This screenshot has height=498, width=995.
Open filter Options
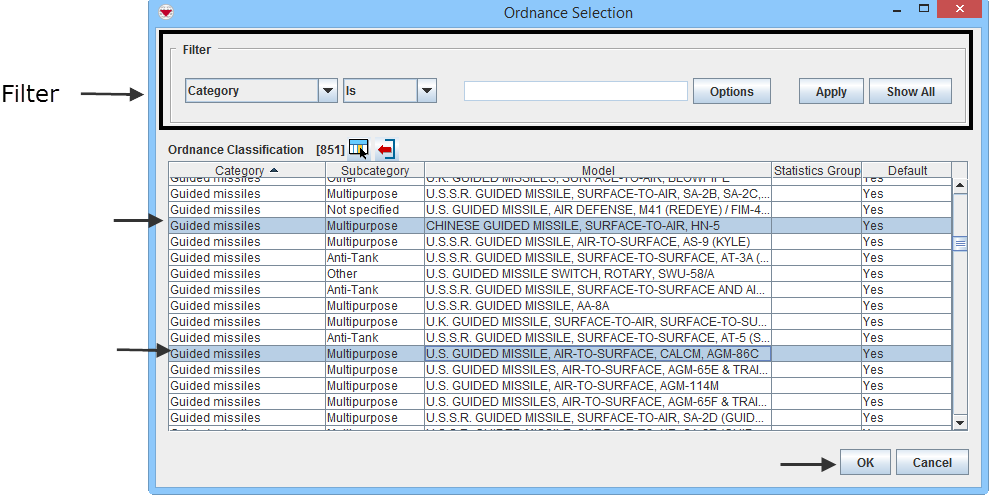point(731,91)
